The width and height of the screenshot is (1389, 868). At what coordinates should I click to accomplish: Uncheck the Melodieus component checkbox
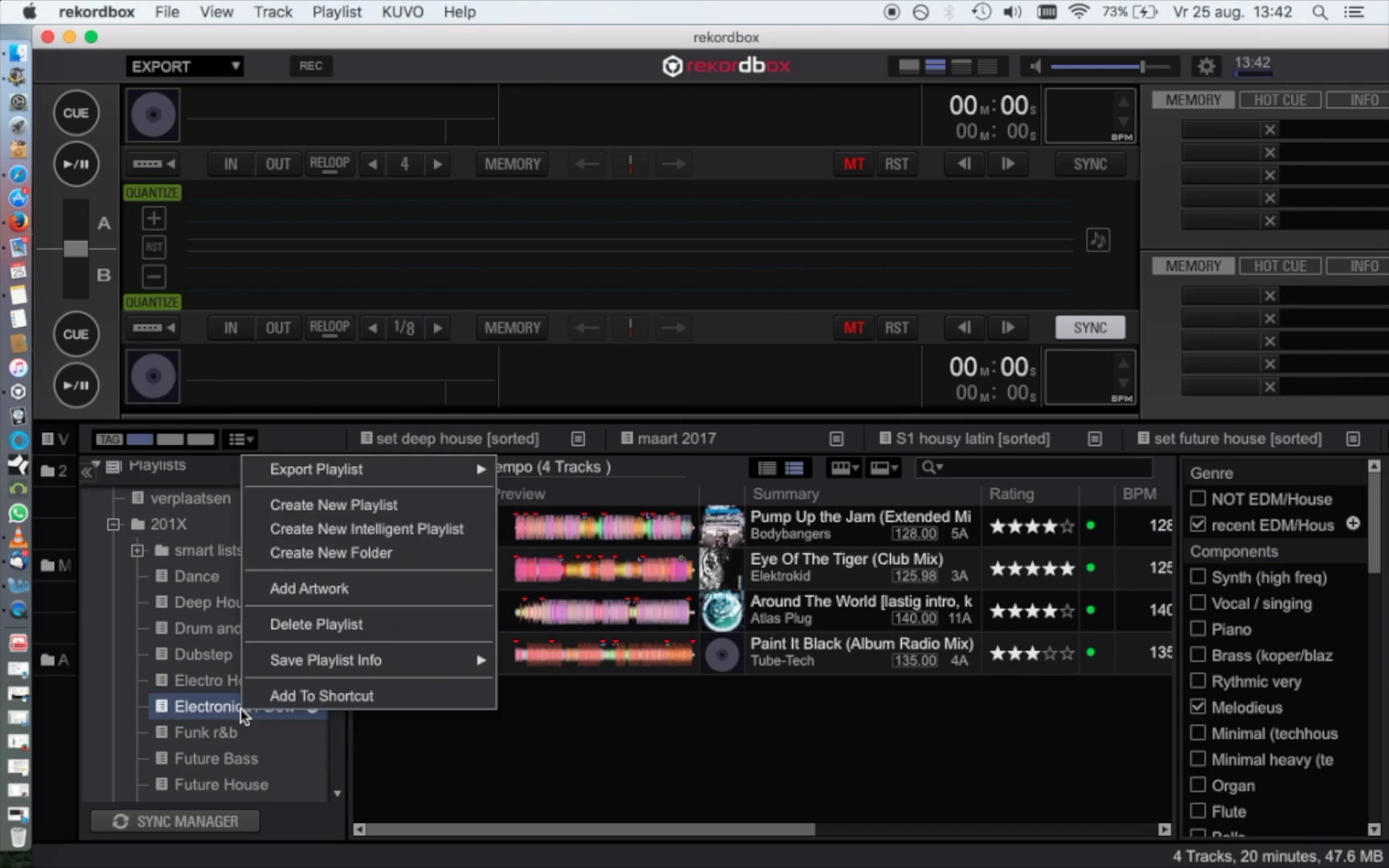[1198, 706]
